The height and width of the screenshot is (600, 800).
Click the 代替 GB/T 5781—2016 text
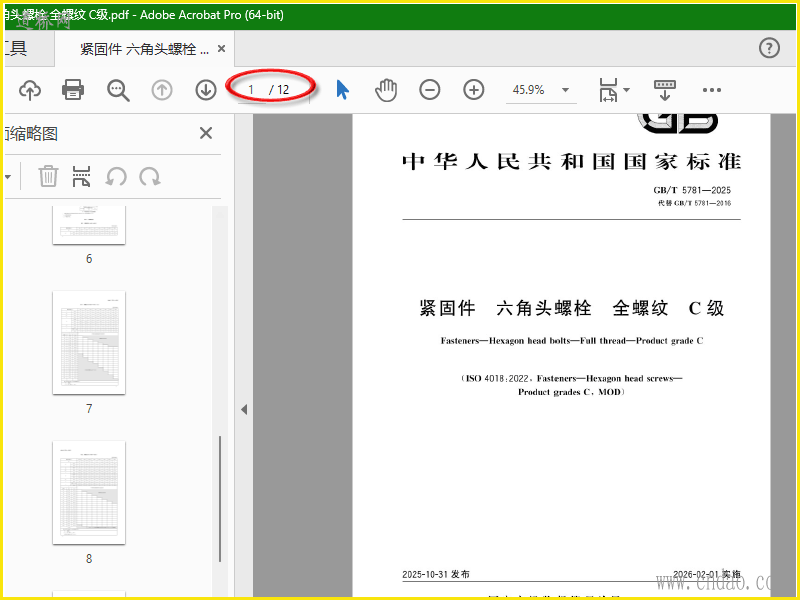(694, 203)
